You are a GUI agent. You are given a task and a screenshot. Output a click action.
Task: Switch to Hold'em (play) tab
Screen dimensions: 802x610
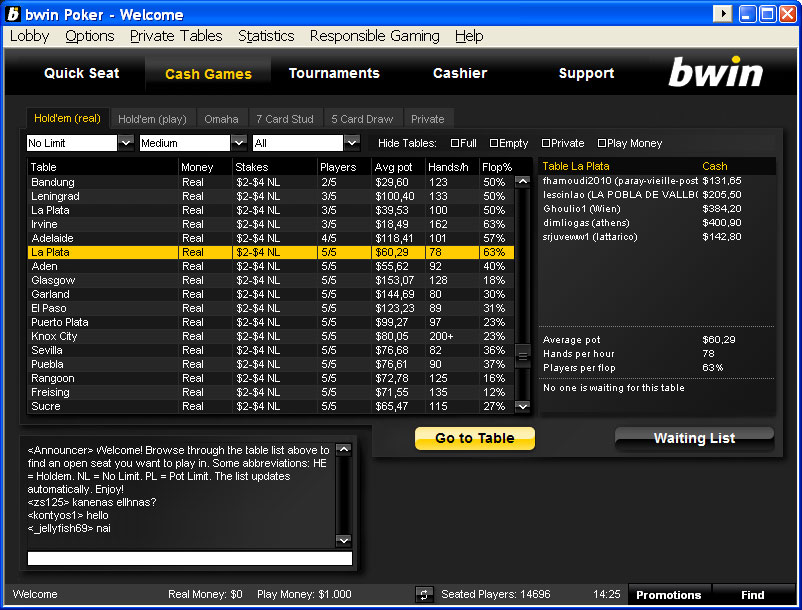(x=152, y=119)
